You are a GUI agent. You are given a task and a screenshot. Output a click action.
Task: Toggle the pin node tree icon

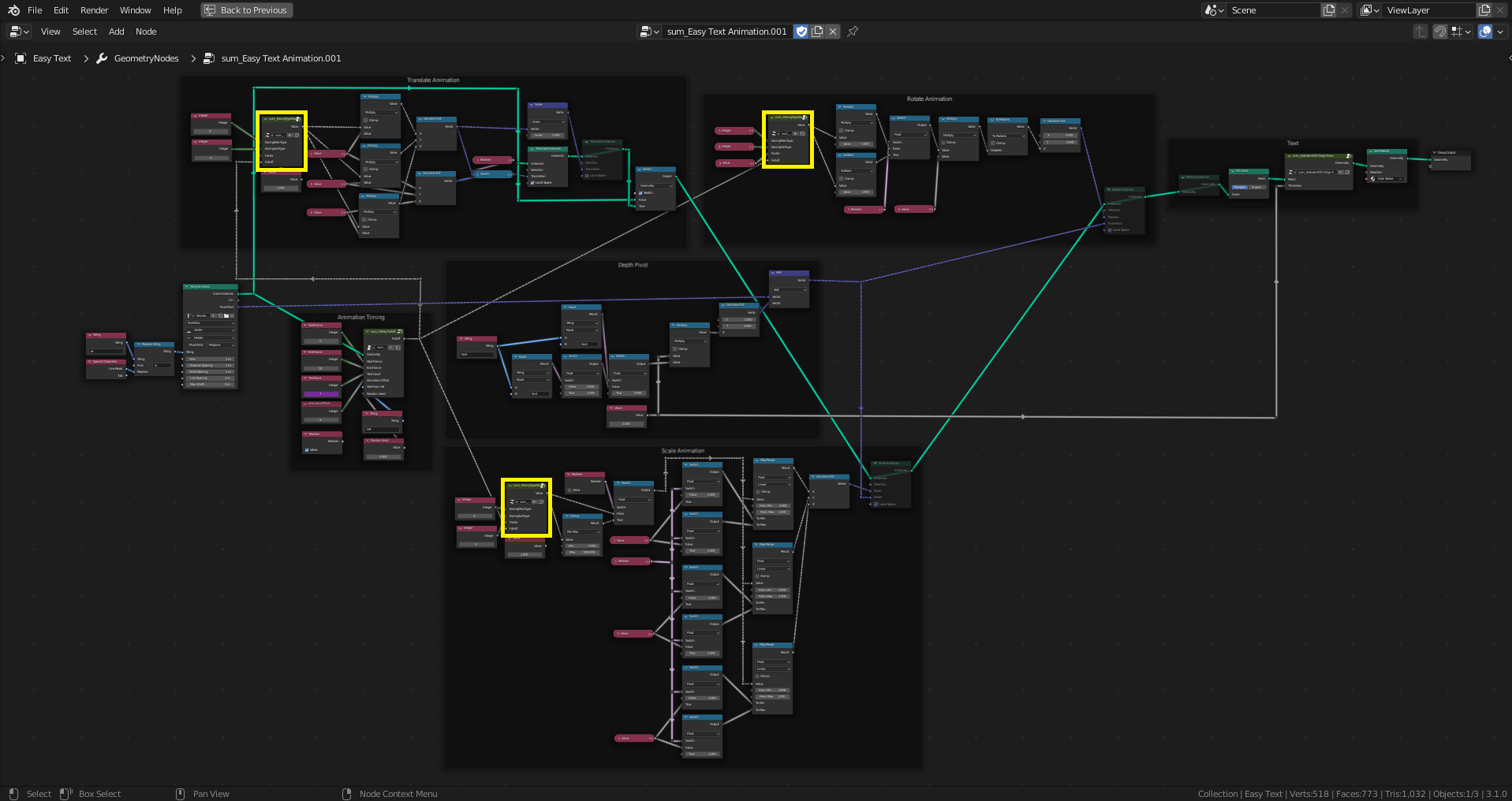853,32
